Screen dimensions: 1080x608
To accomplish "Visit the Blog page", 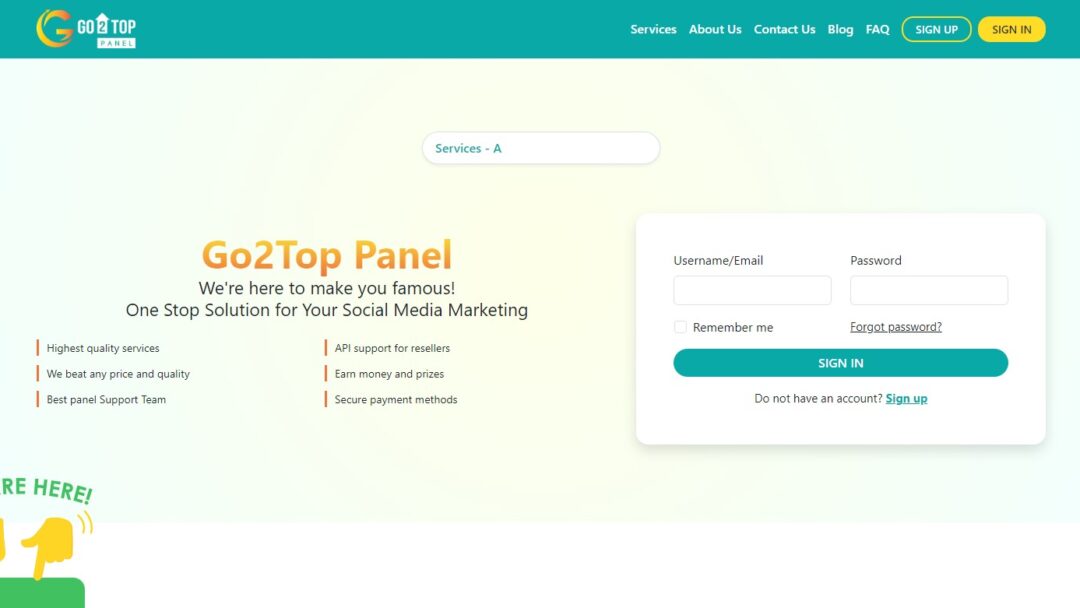I will coord(840,29).
